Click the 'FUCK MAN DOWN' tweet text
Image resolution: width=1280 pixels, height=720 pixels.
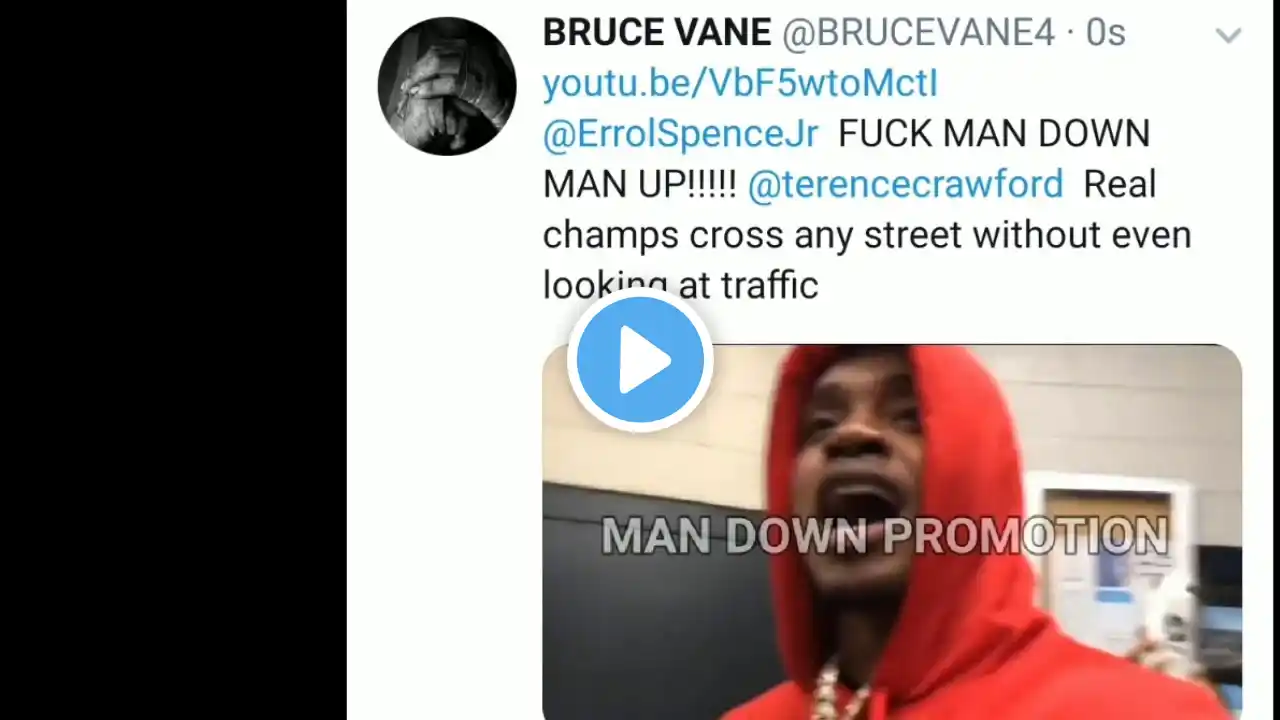(994, 134)
